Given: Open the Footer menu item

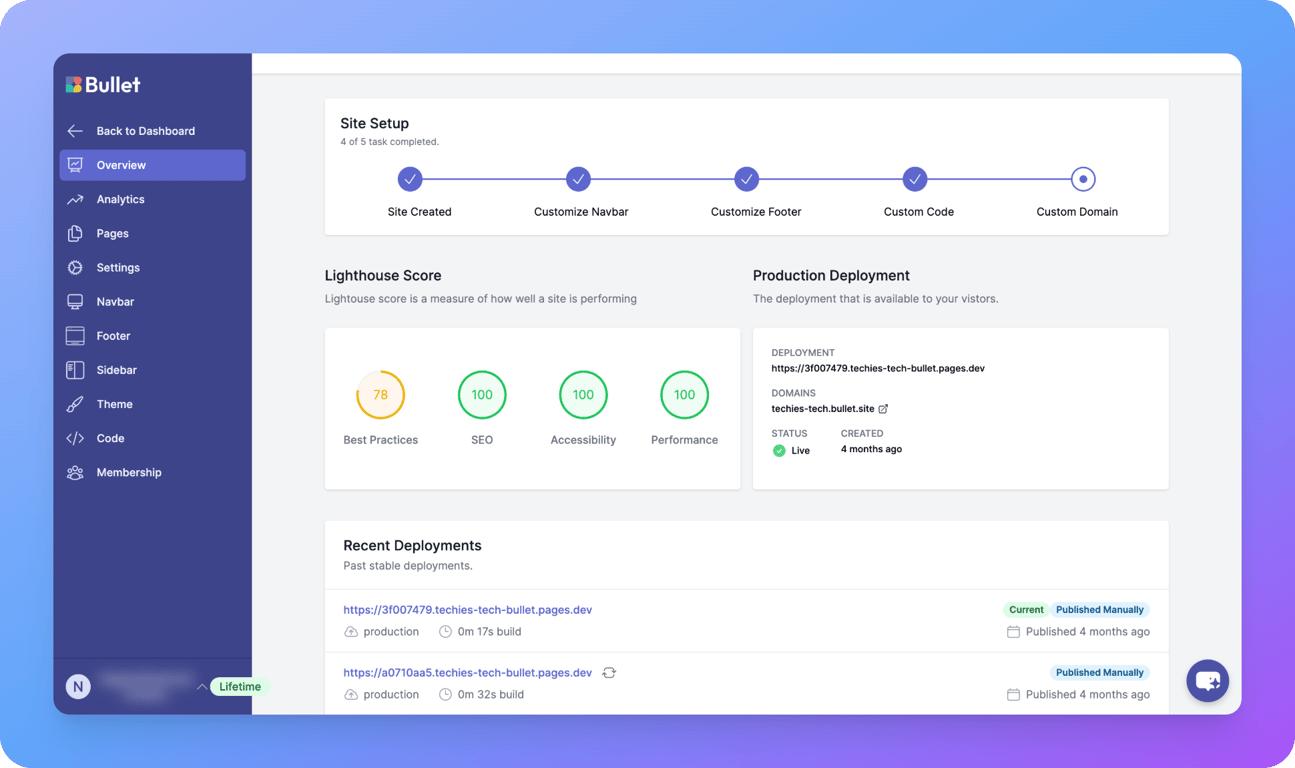Looking at the screenshot, I should [x=152, y=336].
